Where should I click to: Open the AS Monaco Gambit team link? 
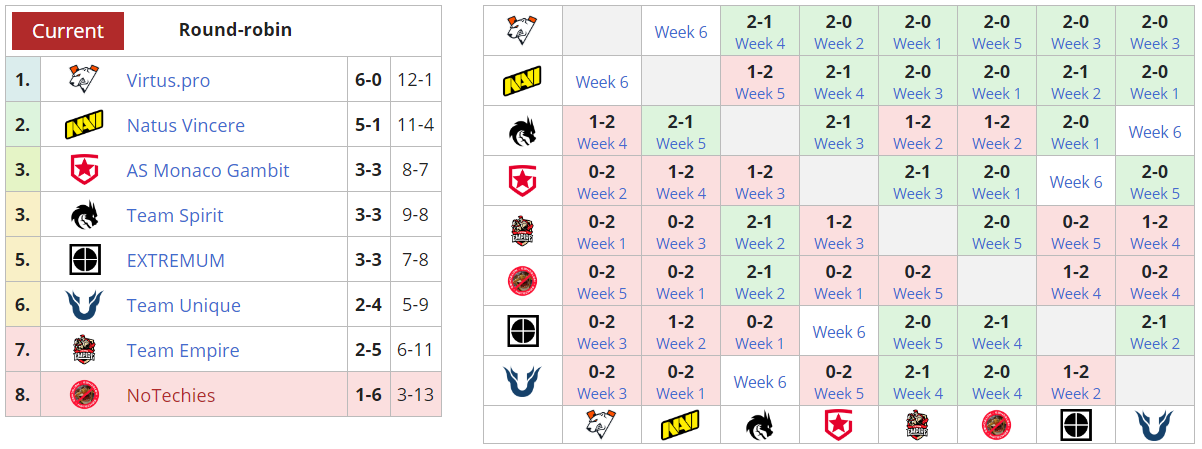[x=208, y=170]
